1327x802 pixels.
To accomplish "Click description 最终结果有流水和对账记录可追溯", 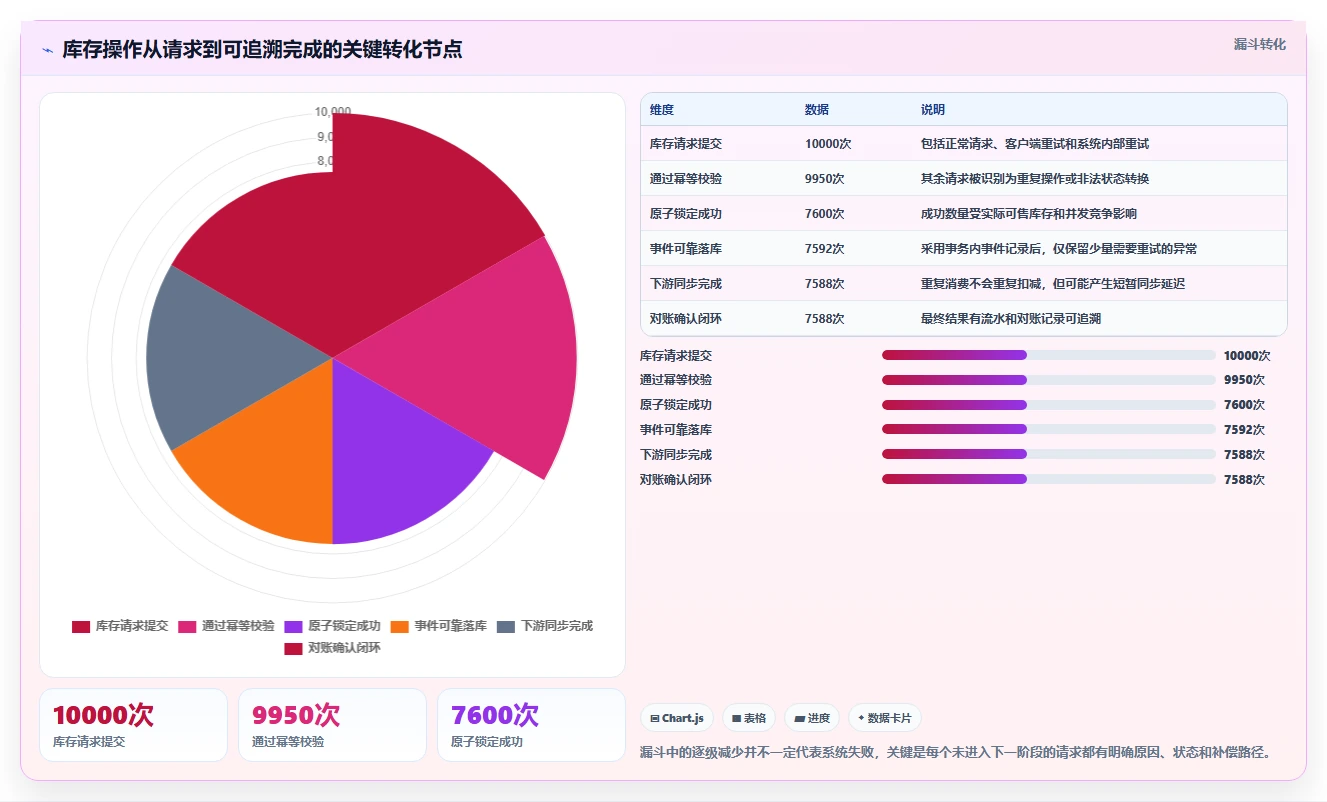I will click(x=1011, y=319).
